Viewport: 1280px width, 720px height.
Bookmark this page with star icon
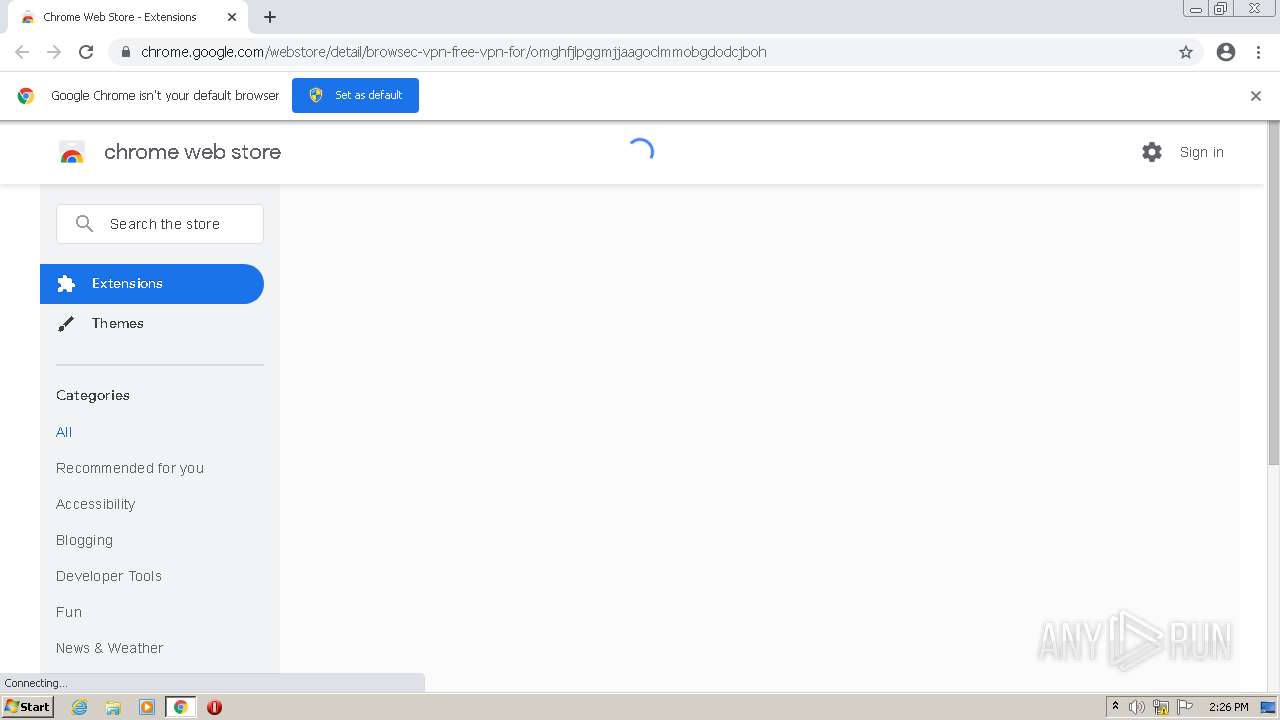[x=1186, y=52]
